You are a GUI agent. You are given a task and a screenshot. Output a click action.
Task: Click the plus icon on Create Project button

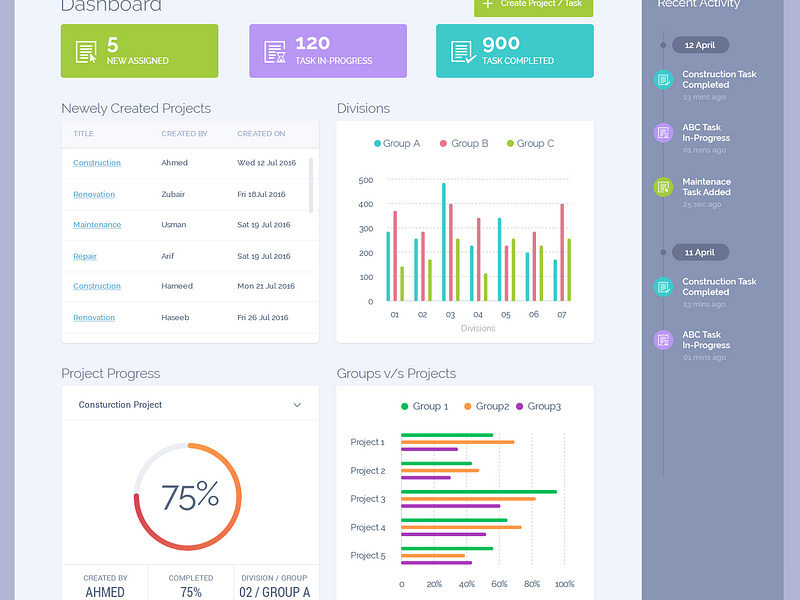490,3
